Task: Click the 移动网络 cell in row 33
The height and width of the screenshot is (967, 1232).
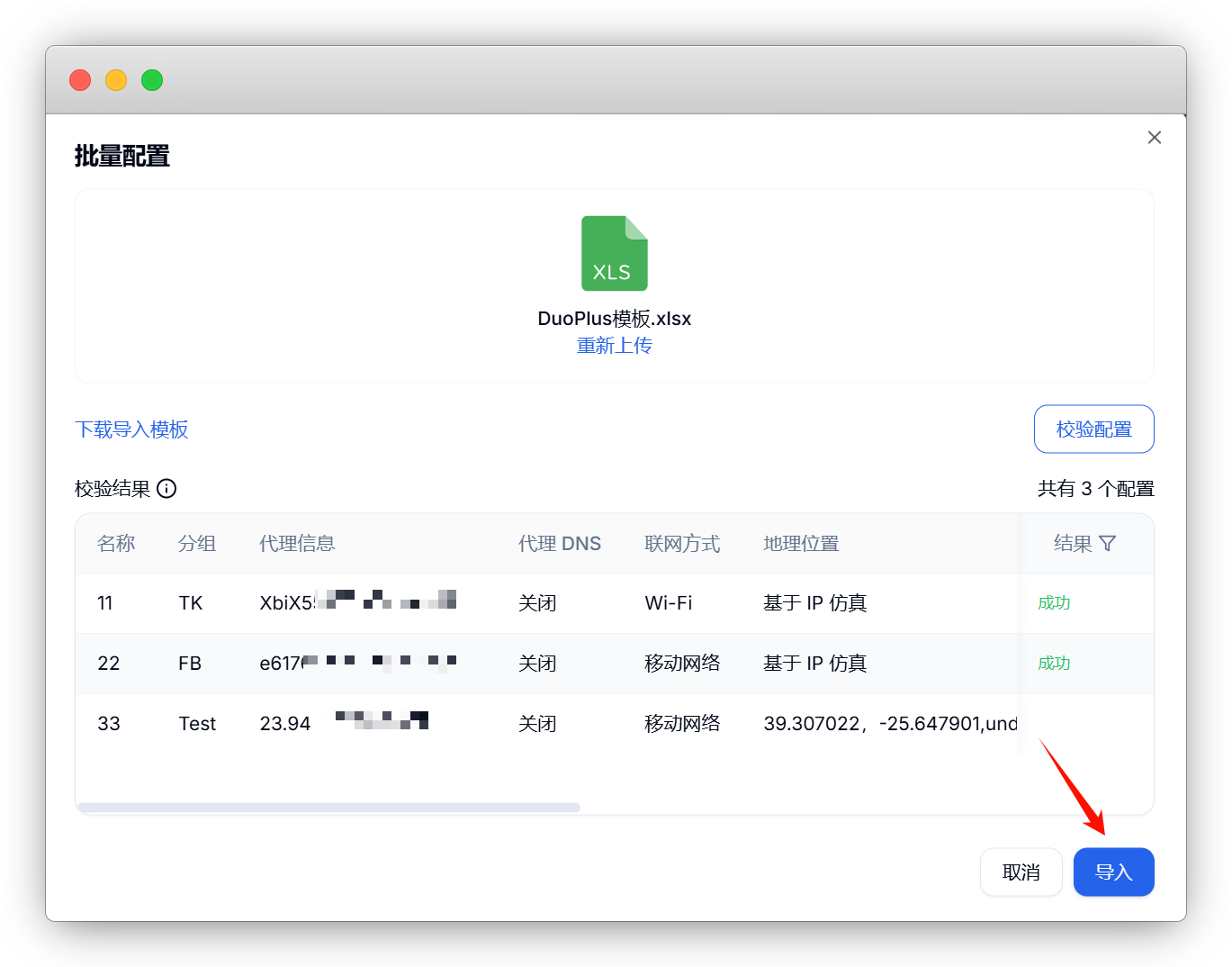Action: [682, 724]
